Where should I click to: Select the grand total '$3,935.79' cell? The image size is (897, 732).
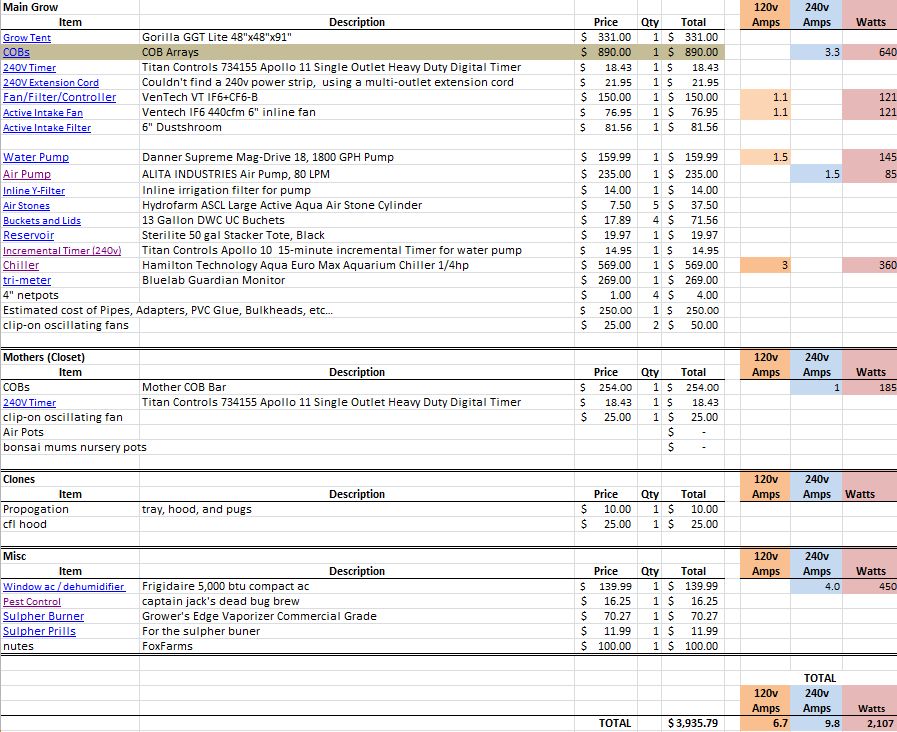tap(693, 723)
